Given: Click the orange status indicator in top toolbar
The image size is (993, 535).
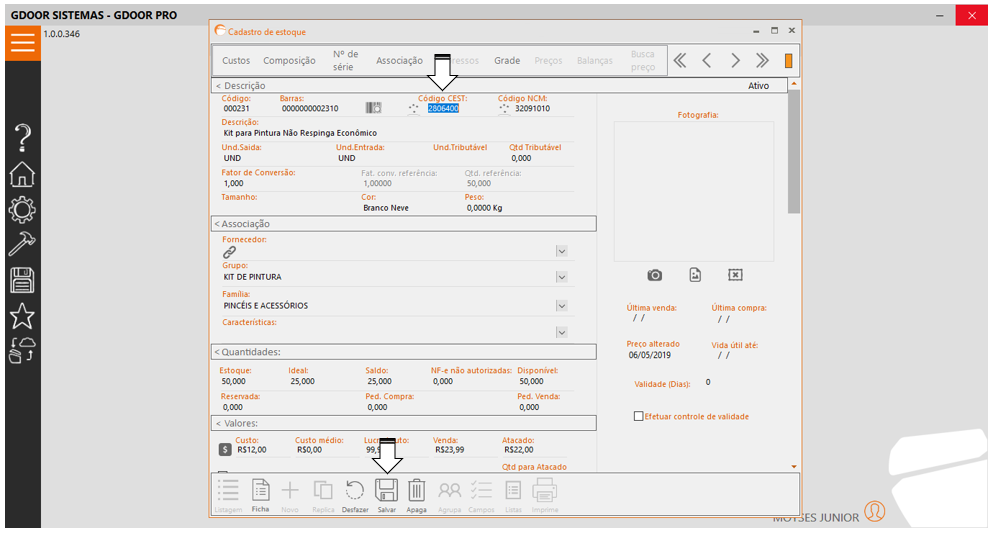Looking at the screenshot, I should [788, 61].
